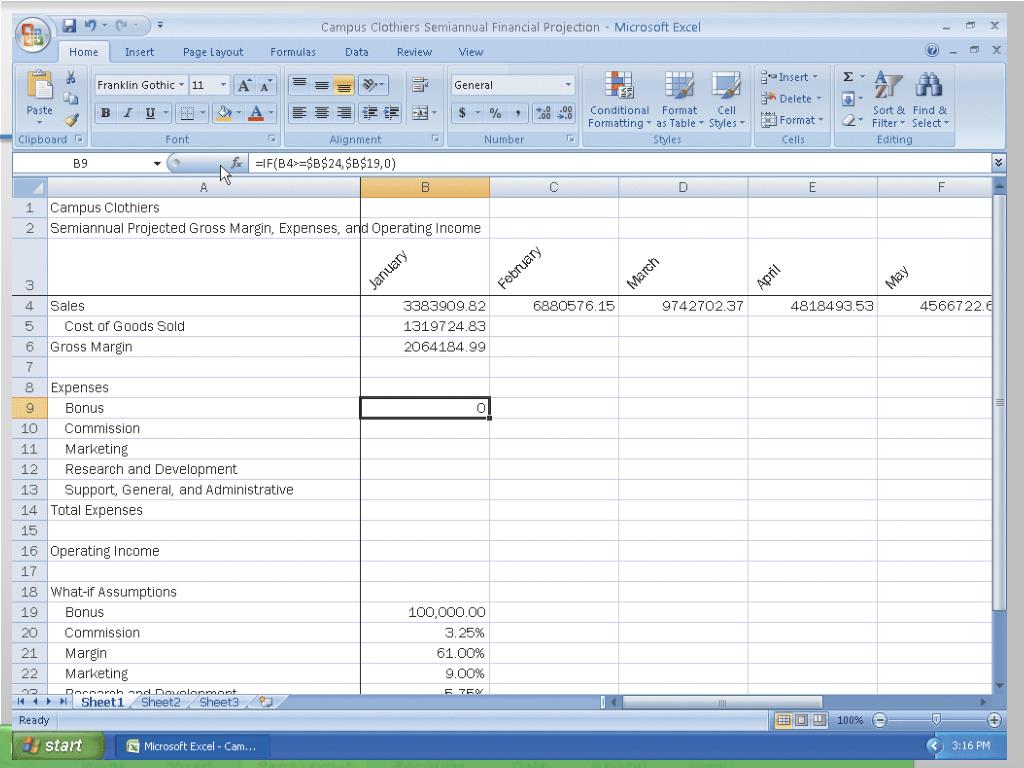Decrease font size with Shrink Font
Image resolution: width=1024 pixels, height=768 pixels.
point(265,85)
